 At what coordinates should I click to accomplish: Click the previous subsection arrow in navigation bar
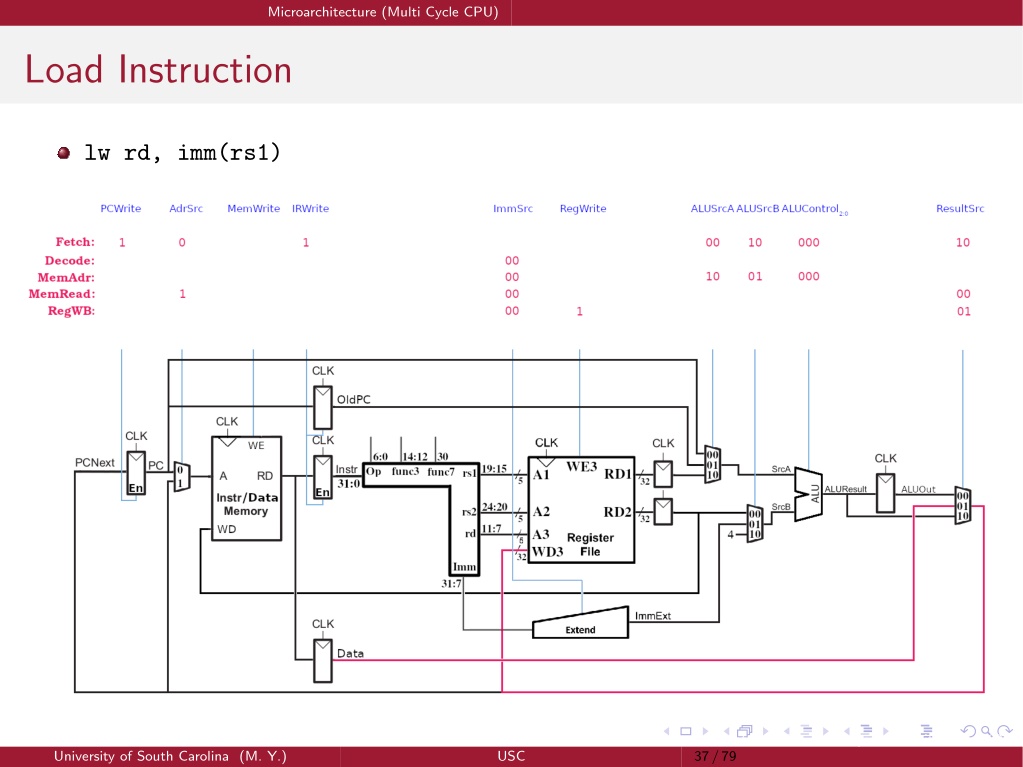(x=786, y=731)
